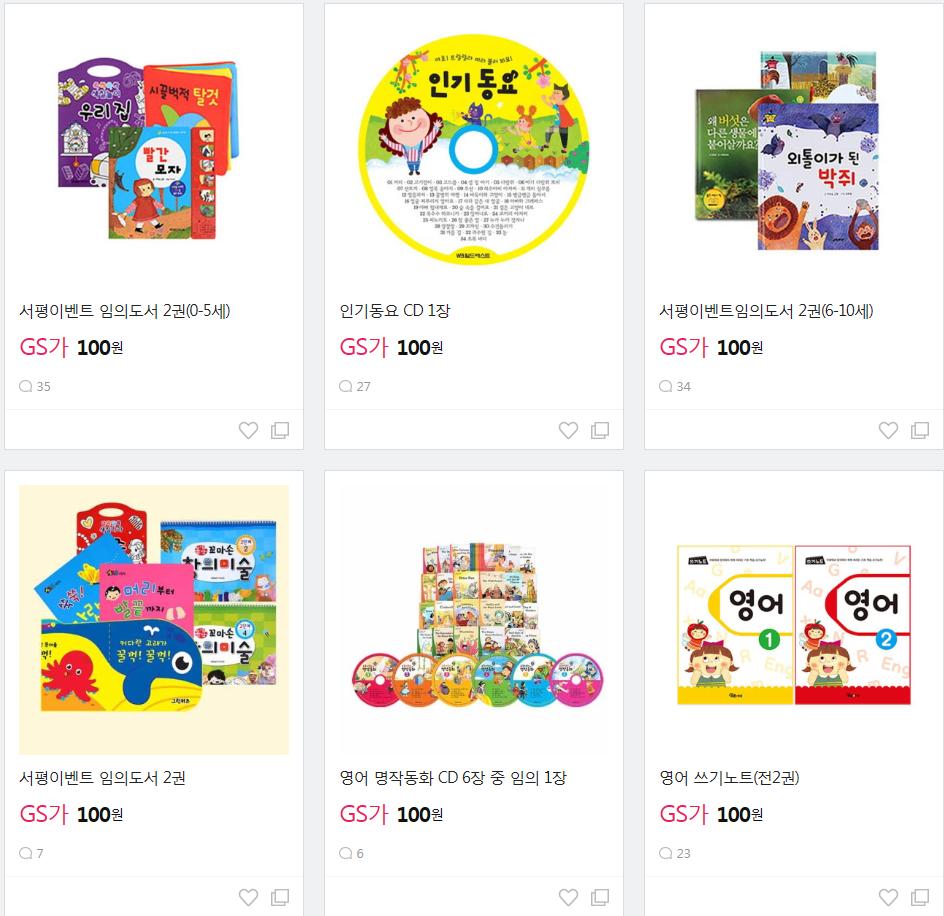The height and width of the screenshot is (916, 944).
Task: Add 서평이벤트 임의도서 2권(0-5세) to wishlist heart
Action: (x=248, y=430)
